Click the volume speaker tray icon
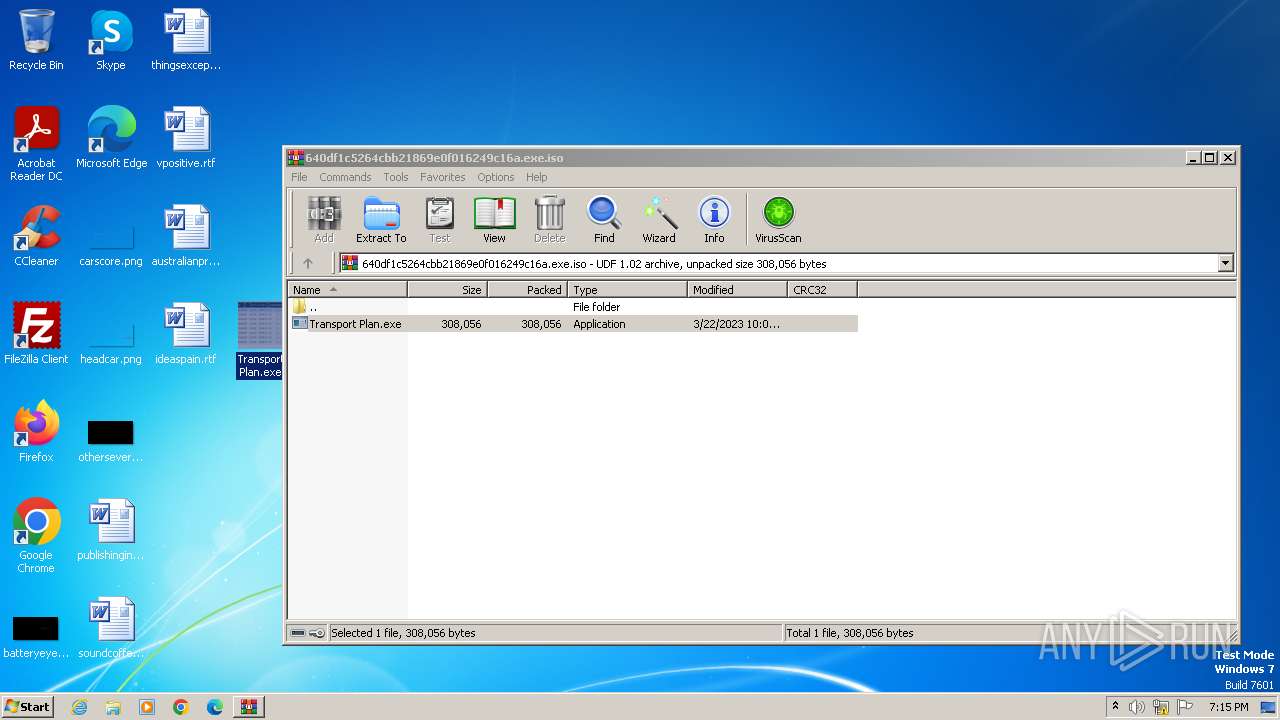Image resolution: width=1280 pixels, height=720 pixels. pos(1137,707)
